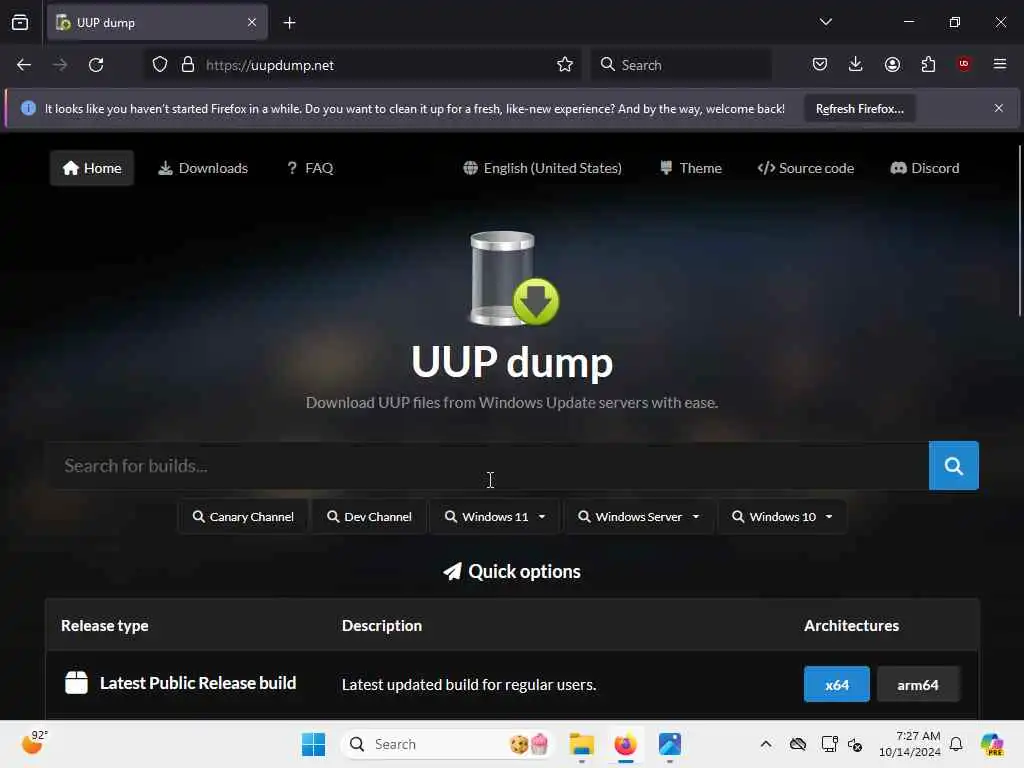Image resolution: width=1024 pixels, height=768 pixels.
Task: Click the OneDrive cloud tray icon
Action: [798, 744]
